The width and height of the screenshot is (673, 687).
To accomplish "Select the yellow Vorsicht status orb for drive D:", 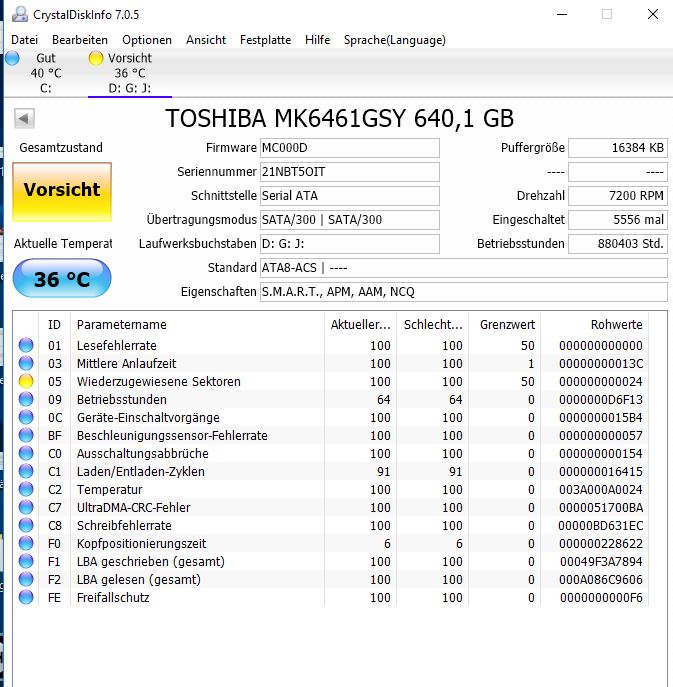I will [96, 58].
